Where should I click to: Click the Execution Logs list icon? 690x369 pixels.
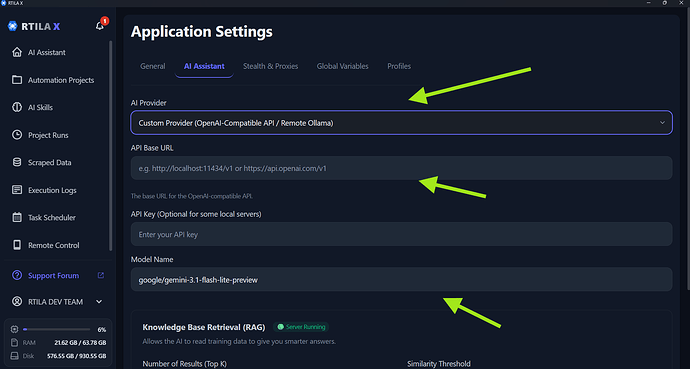[x=17, y=190]
